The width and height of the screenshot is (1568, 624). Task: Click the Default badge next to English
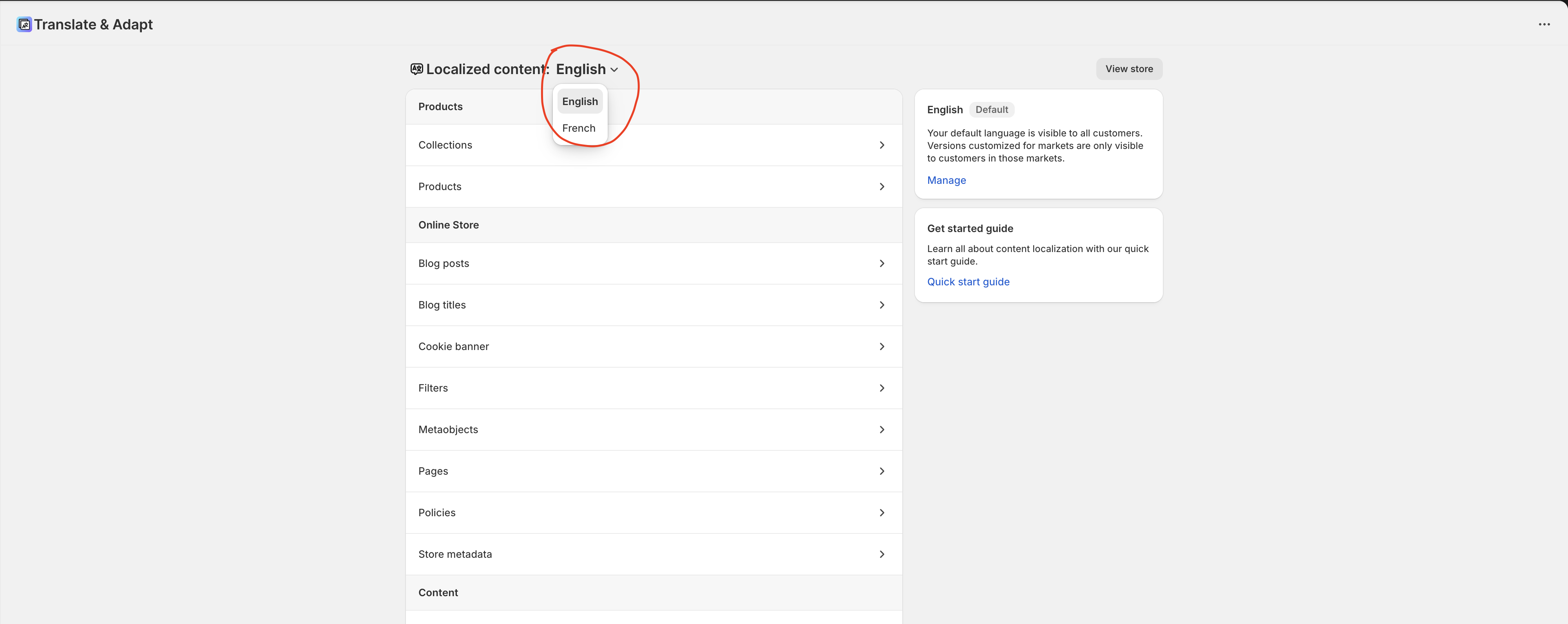[x=991, y=110]
